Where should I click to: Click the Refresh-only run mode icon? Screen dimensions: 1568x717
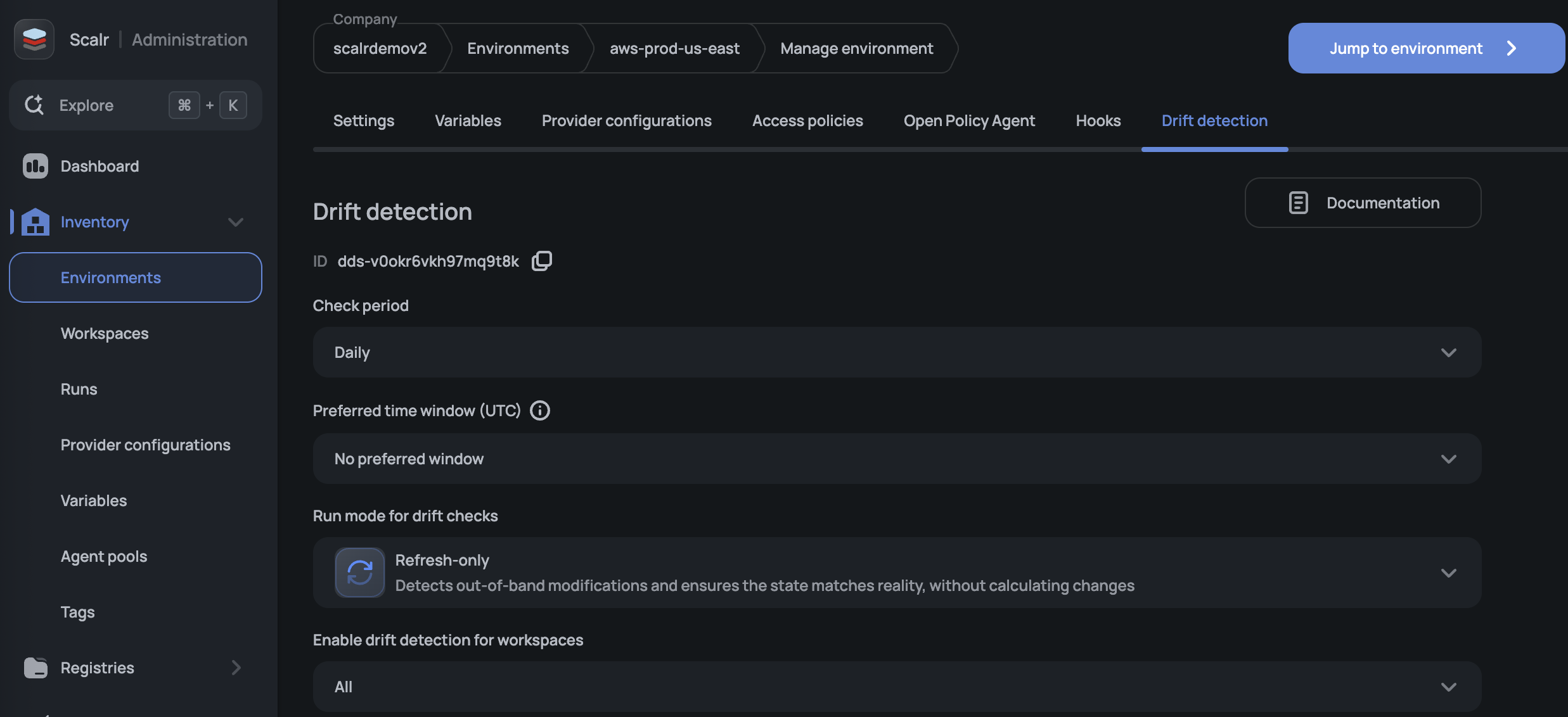360,573
